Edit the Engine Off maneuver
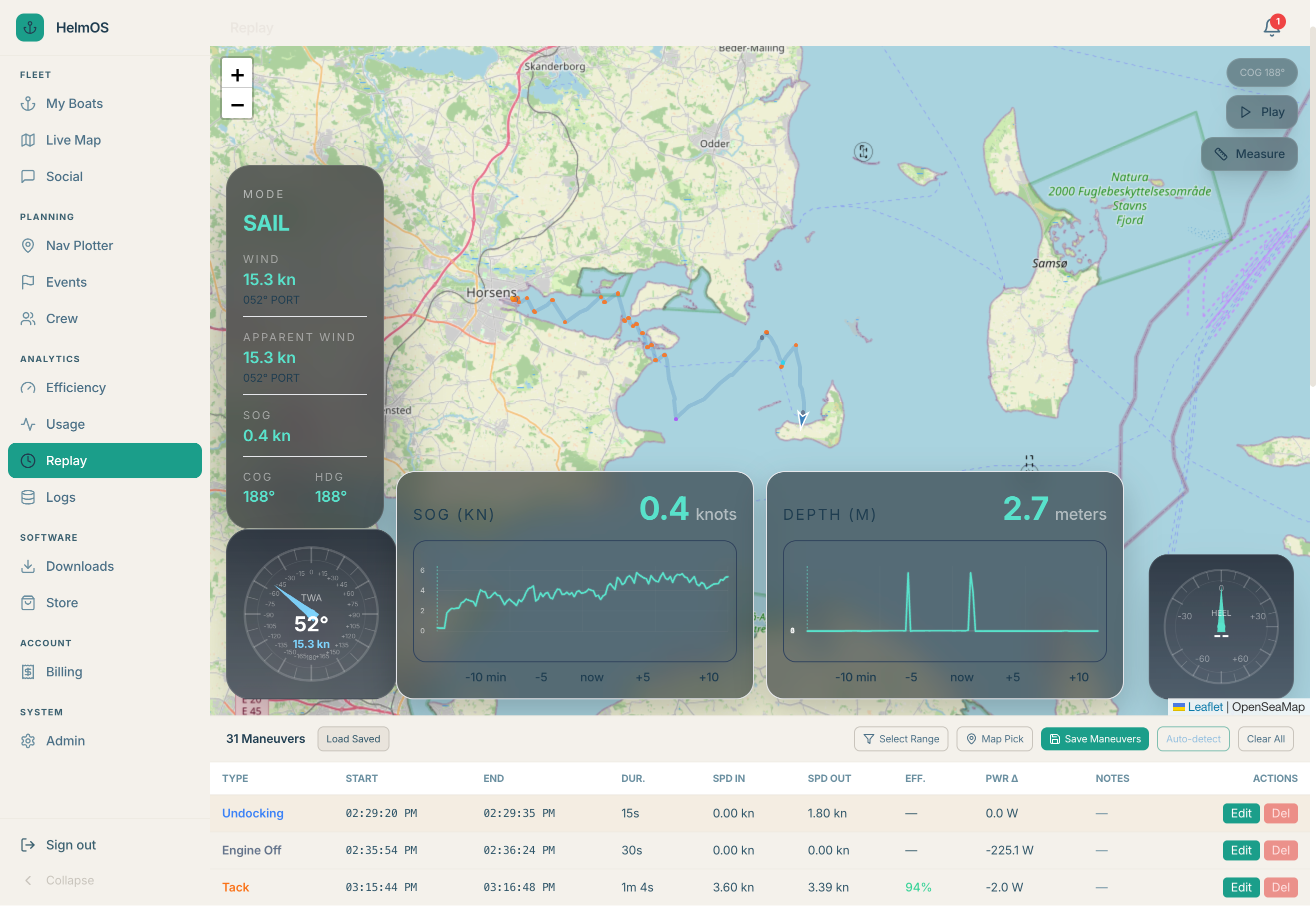The width and height of the screenshot is (1316, 906). [1241, 850]
